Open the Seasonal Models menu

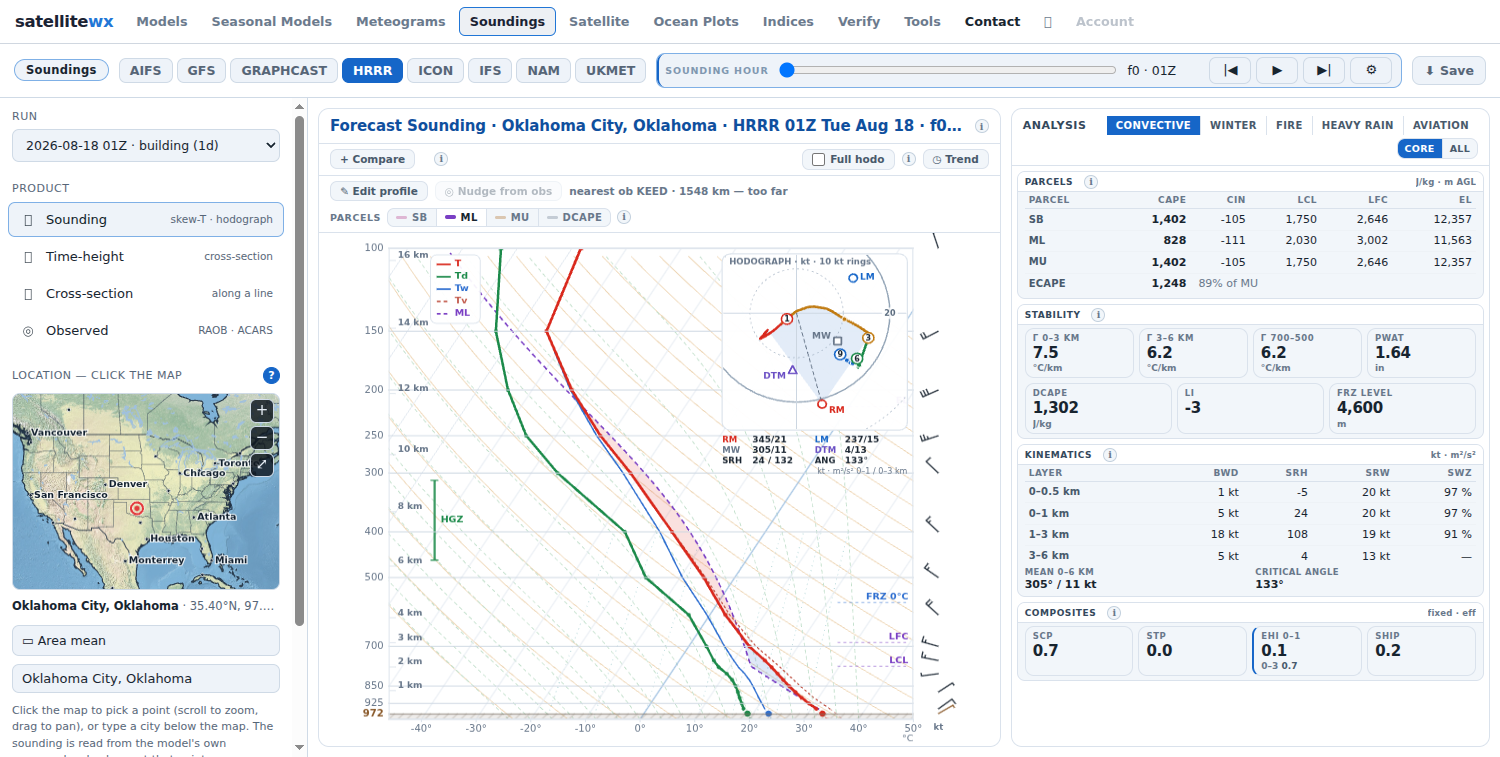(x=271, y=21)
